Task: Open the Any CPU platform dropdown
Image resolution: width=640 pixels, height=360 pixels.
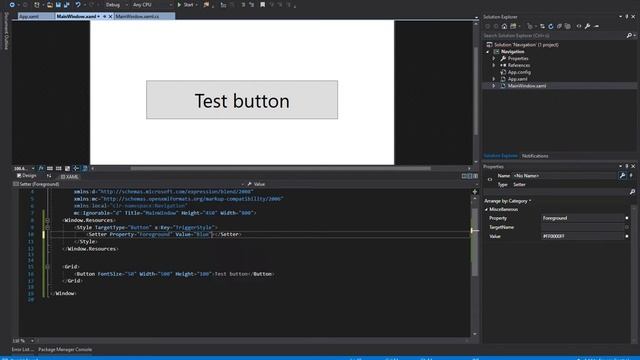Action: pyautogui.click(x=152, y=5)
